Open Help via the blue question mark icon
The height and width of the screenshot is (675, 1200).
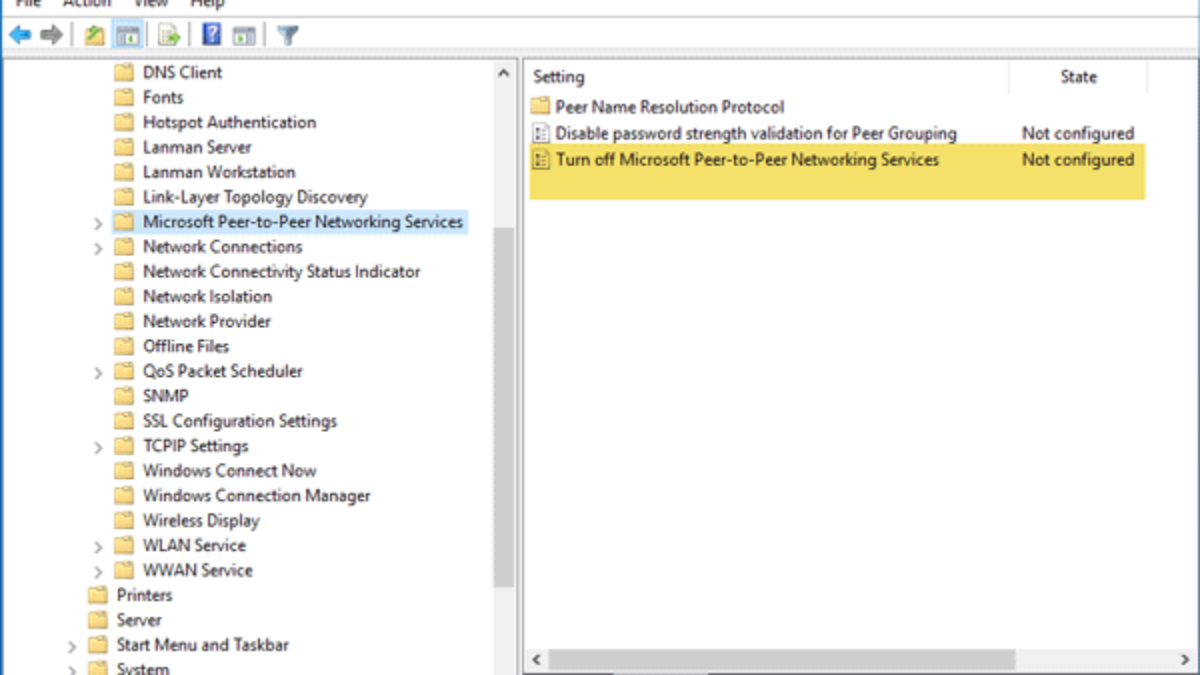[211, 36]
